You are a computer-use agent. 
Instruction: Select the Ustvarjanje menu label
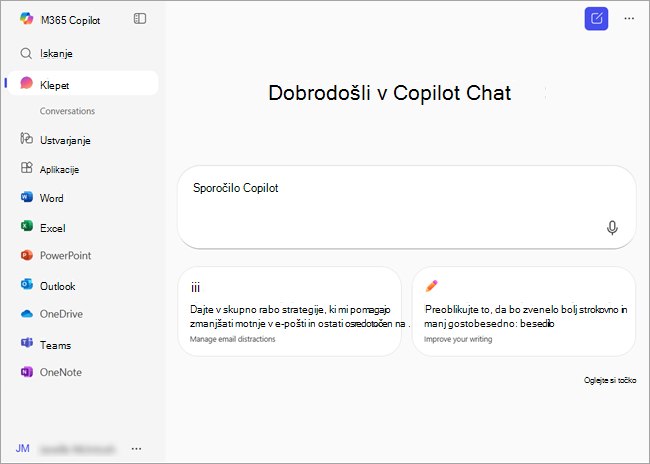tap(65, 141)
